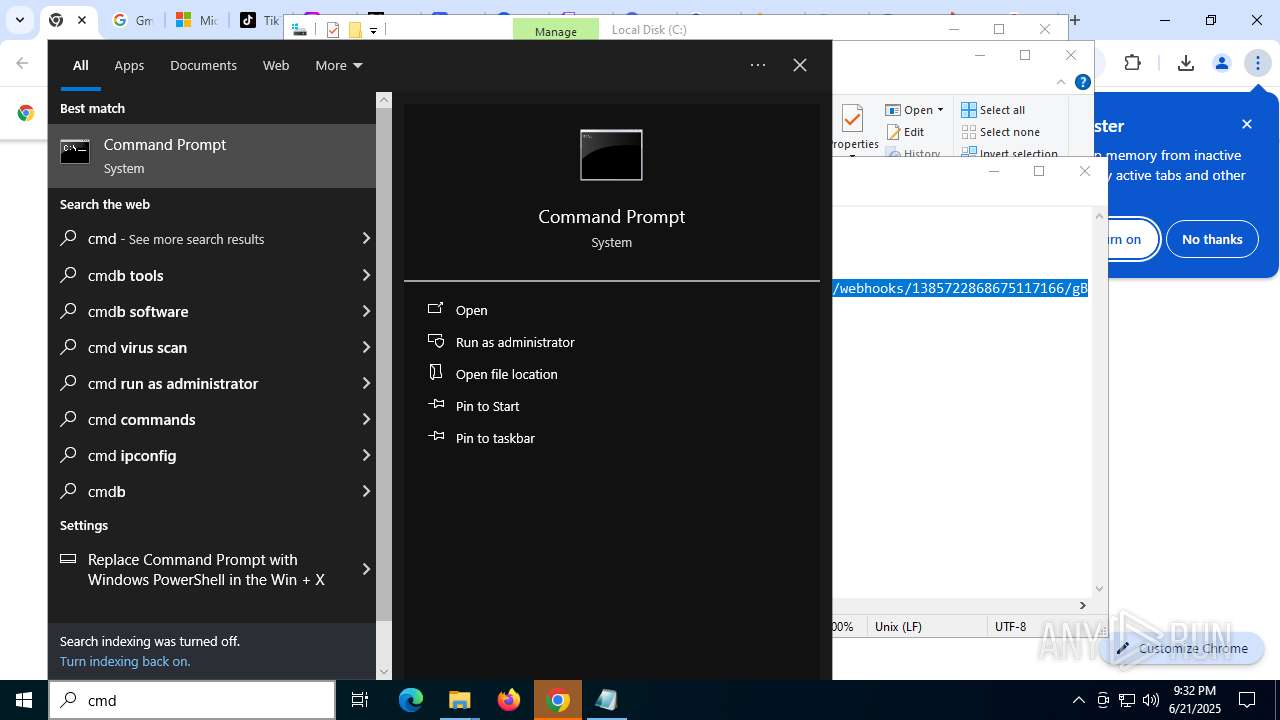Select Pin to taskbar option
Viewport: 1280px width, 720px height.
(495, 438)
